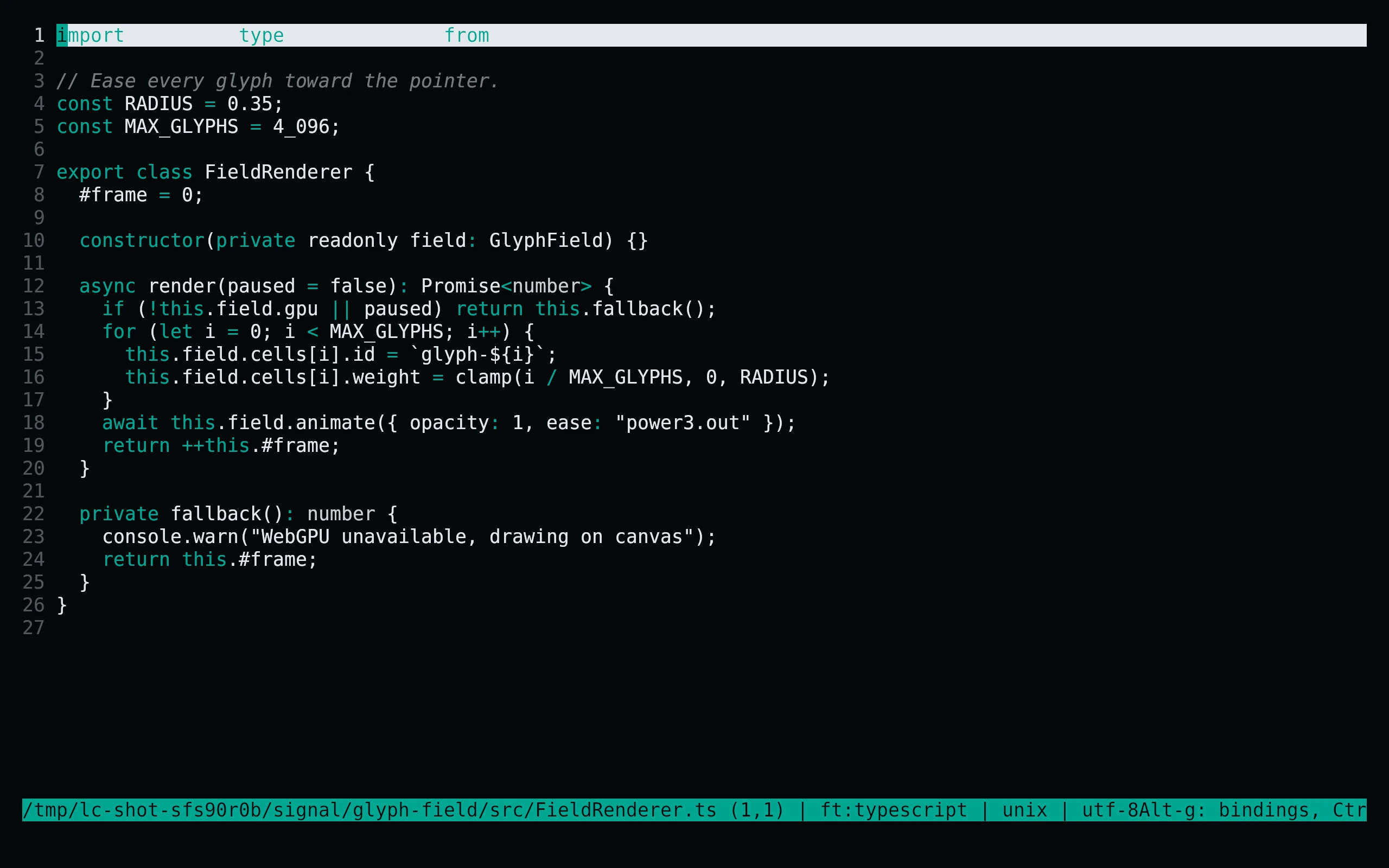Click 'fallback()' call on line 13
This screenshot has width=1389, height=868.
click(648, 309)
